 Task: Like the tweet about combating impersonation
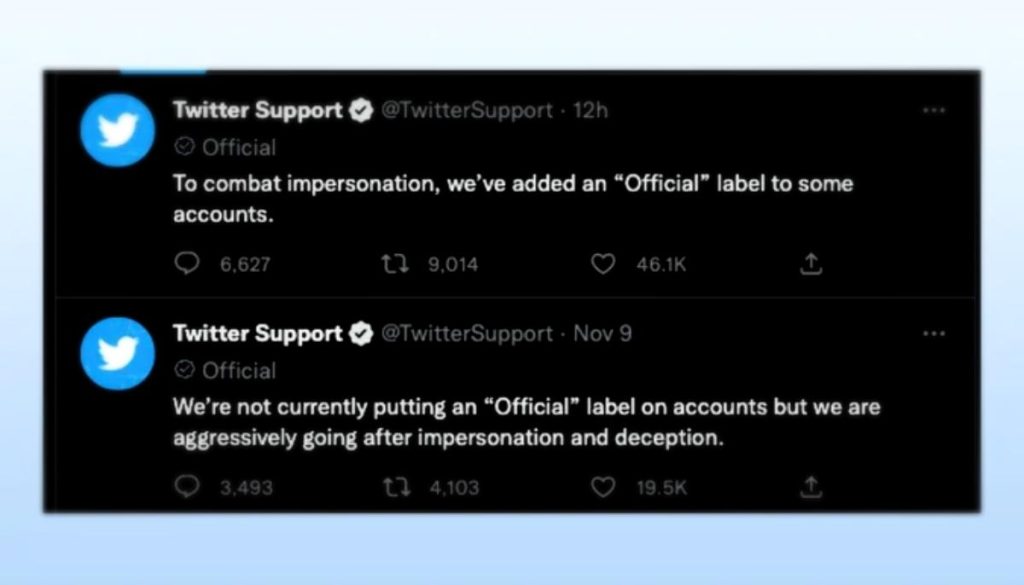pyautogui.click(x=603, y=263)
